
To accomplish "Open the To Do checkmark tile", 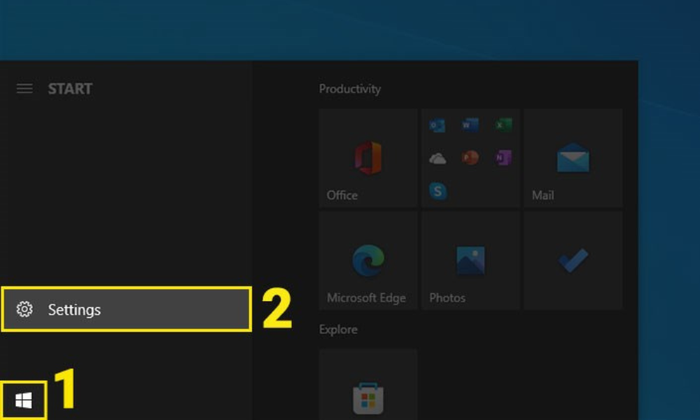I will tap(572, 261).
